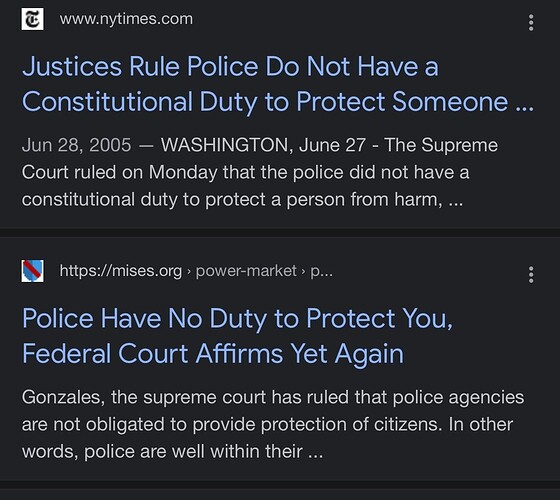The height and width of the screenshot is (500, 560).
Task: Click 'Constitutional Duty to Protect Someone' title line
Action: pyautogui.click(x=278, y=102)
